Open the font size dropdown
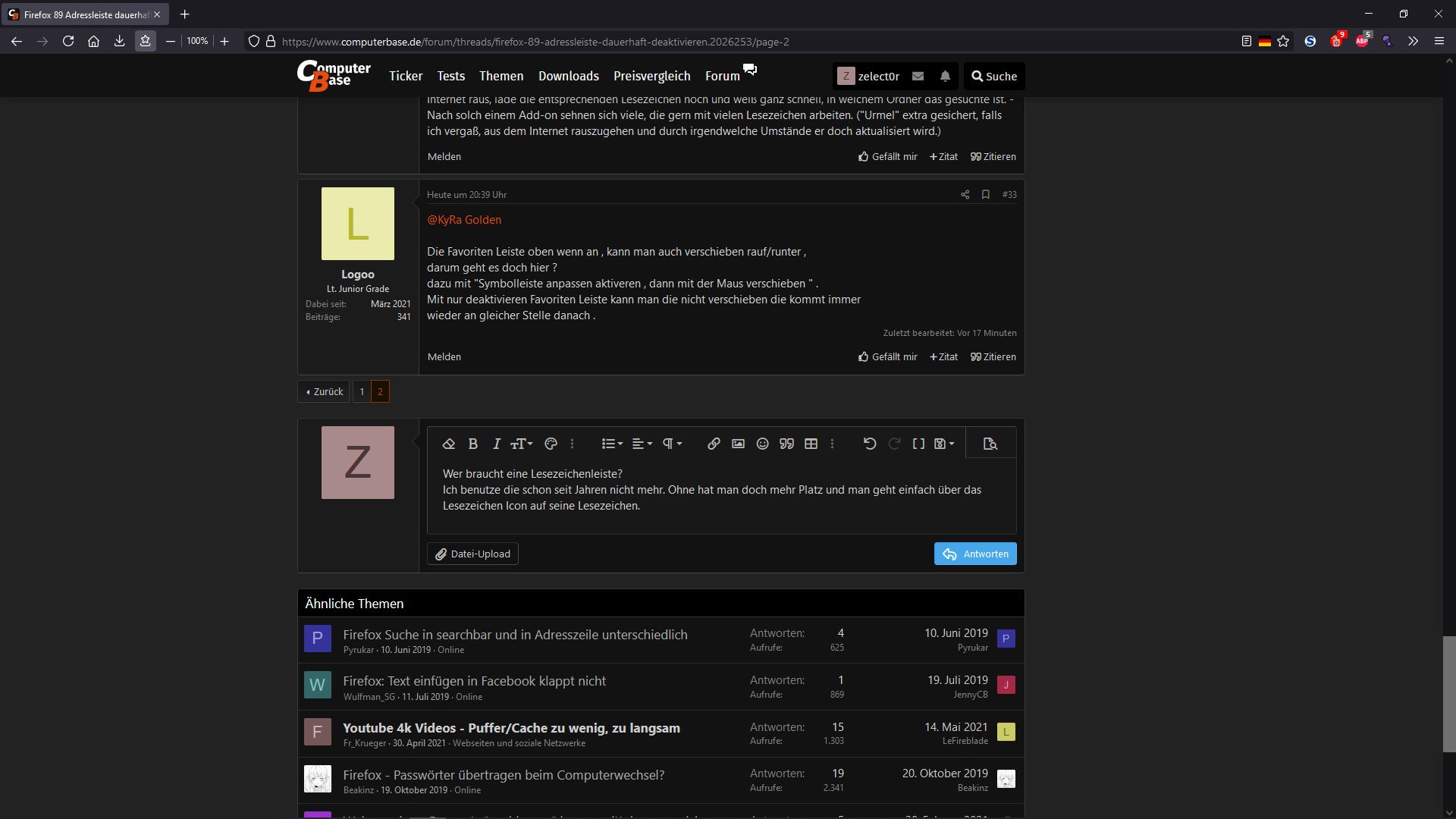Screen dimensions: 1456x819 point(522,444)
